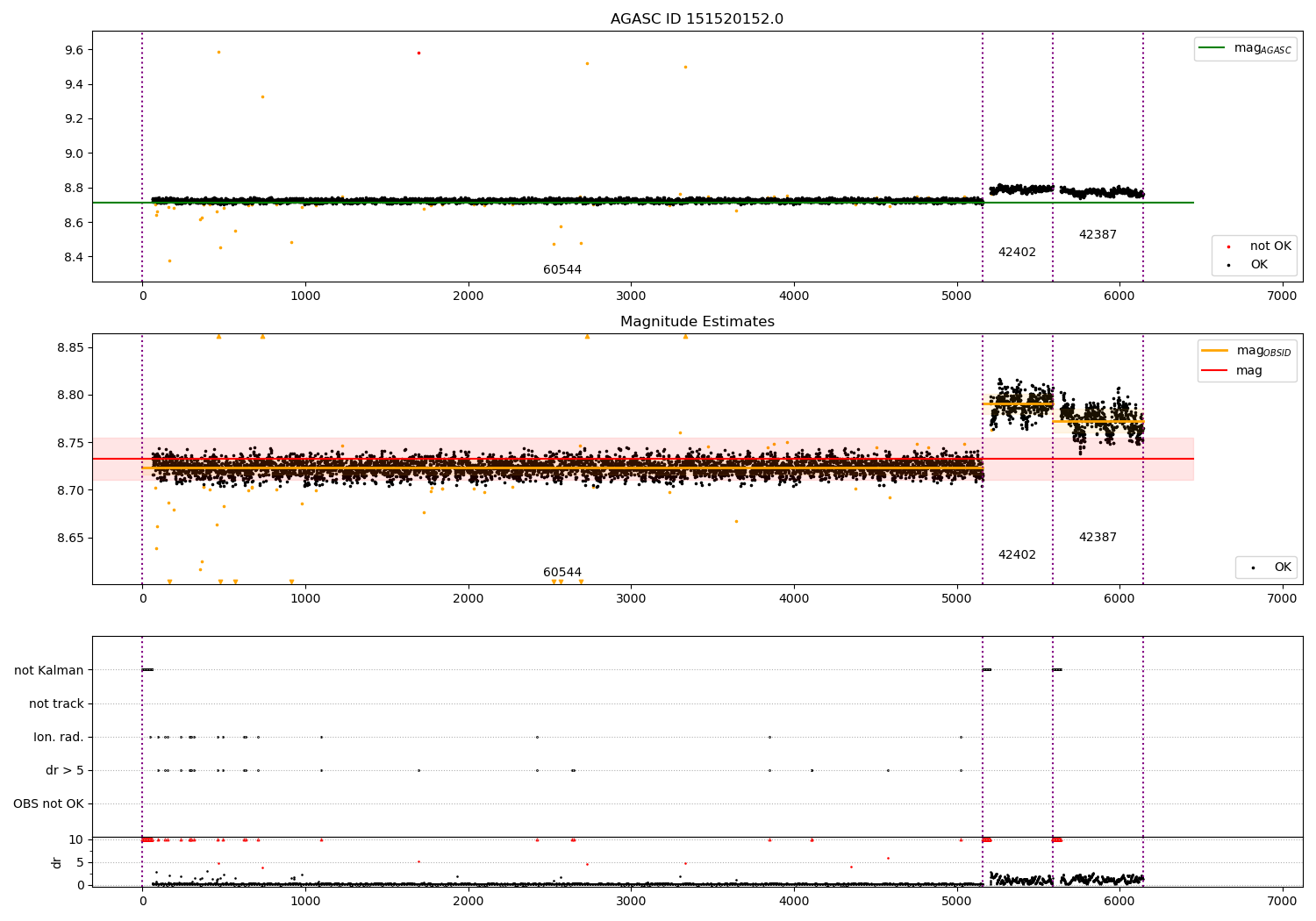
Task: Click the 'not track' row label
Action: click(x=56, y=703)
